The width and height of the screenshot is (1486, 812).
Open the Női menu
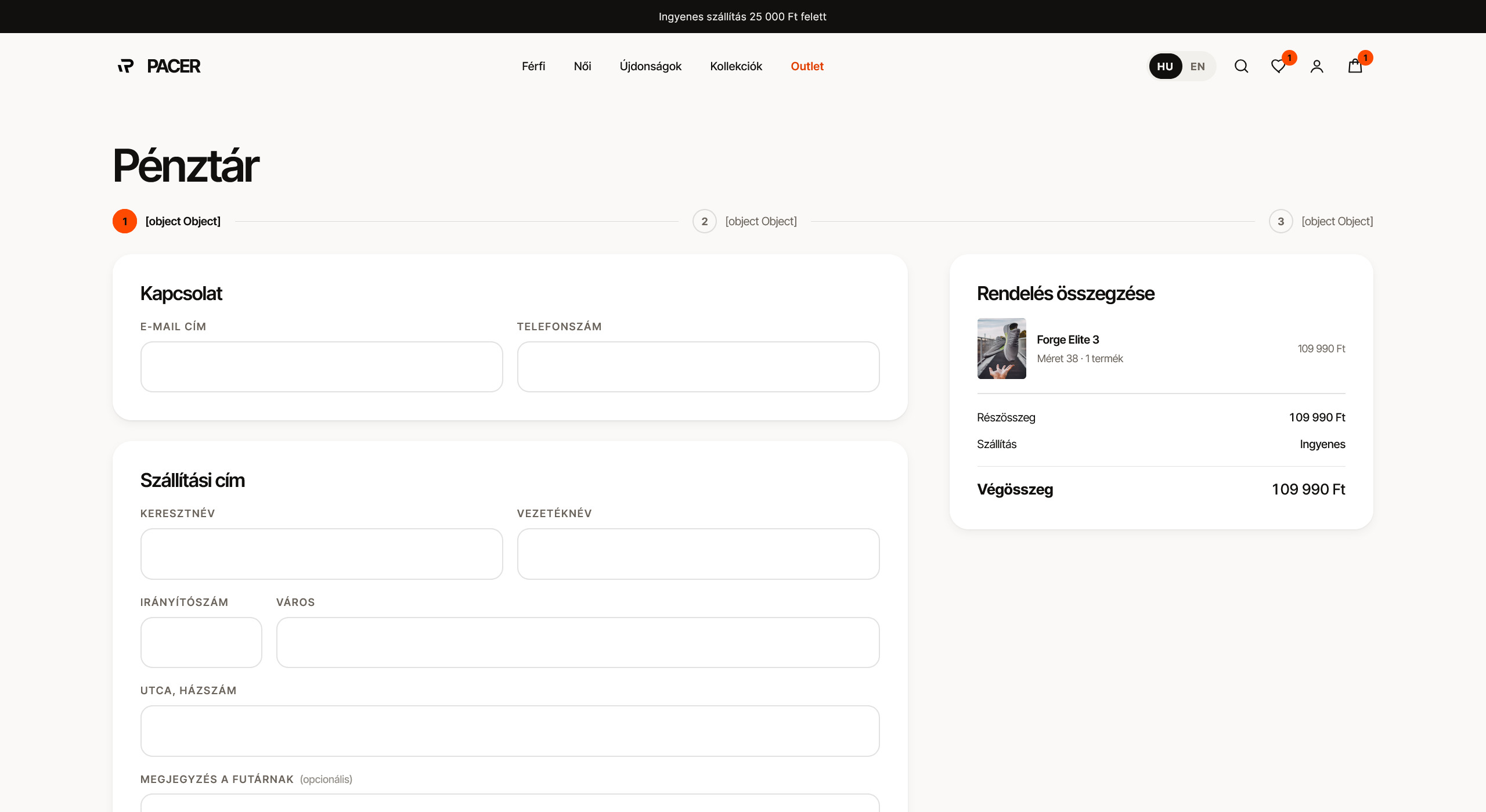[582, 66]
